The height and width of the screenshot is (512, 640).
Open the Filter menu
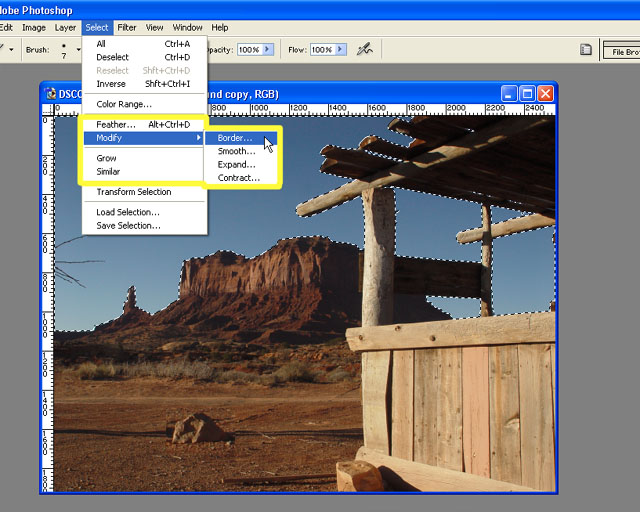coord(127,27)
